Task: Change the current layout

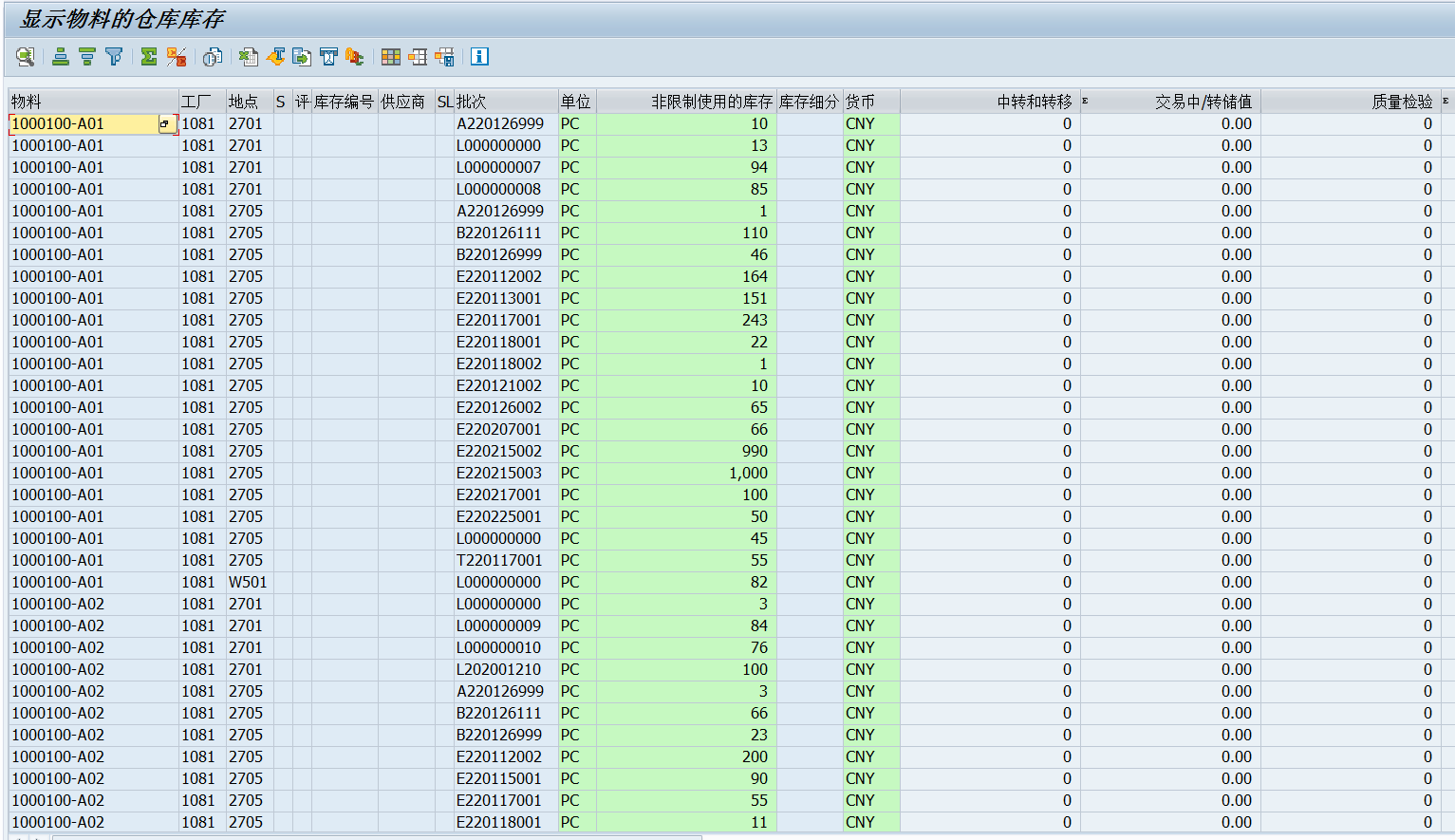Action: (417, 56)
